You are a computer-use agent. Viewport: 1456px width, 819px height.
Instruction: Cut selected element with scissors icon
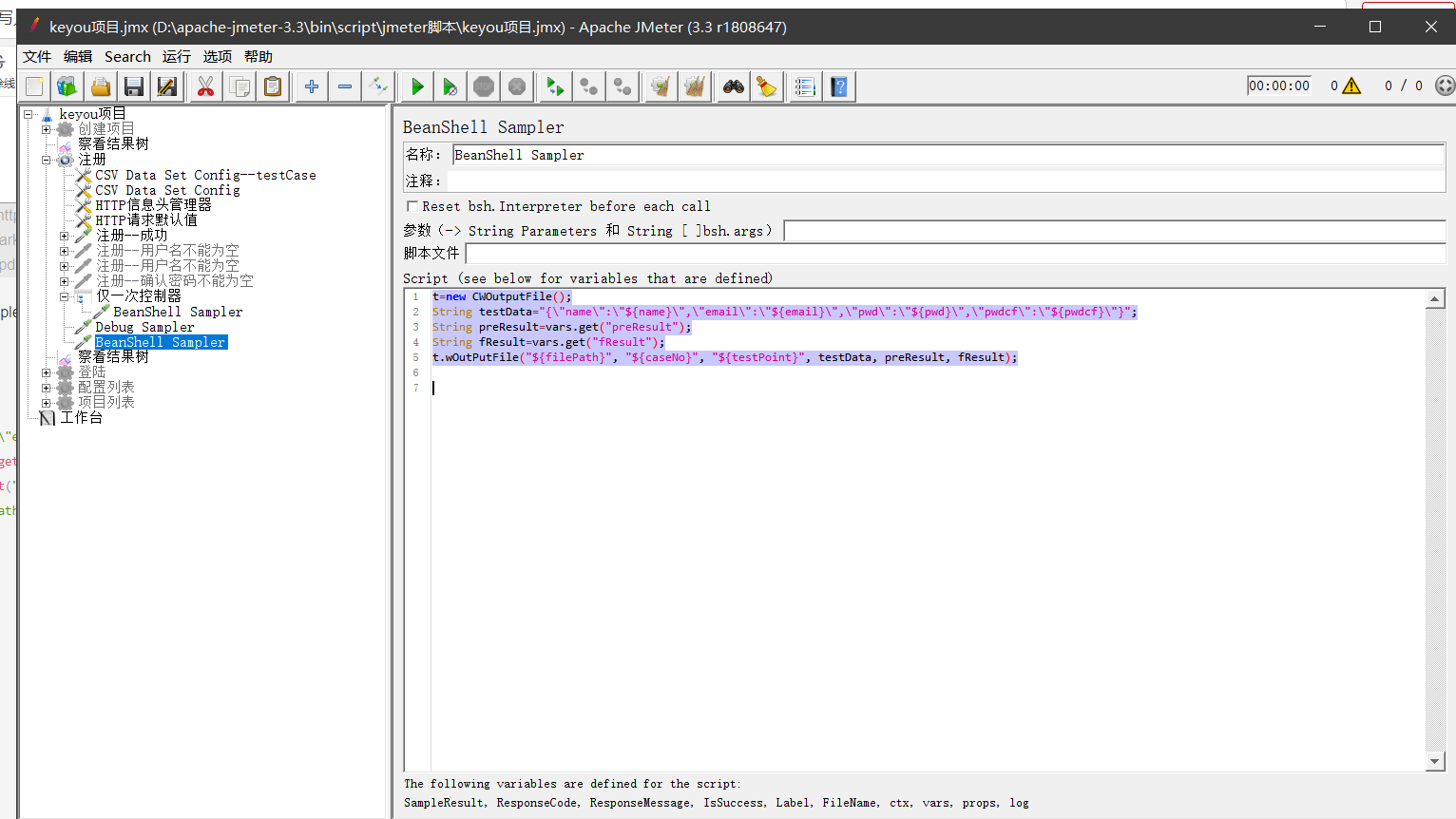coord(204,86)
